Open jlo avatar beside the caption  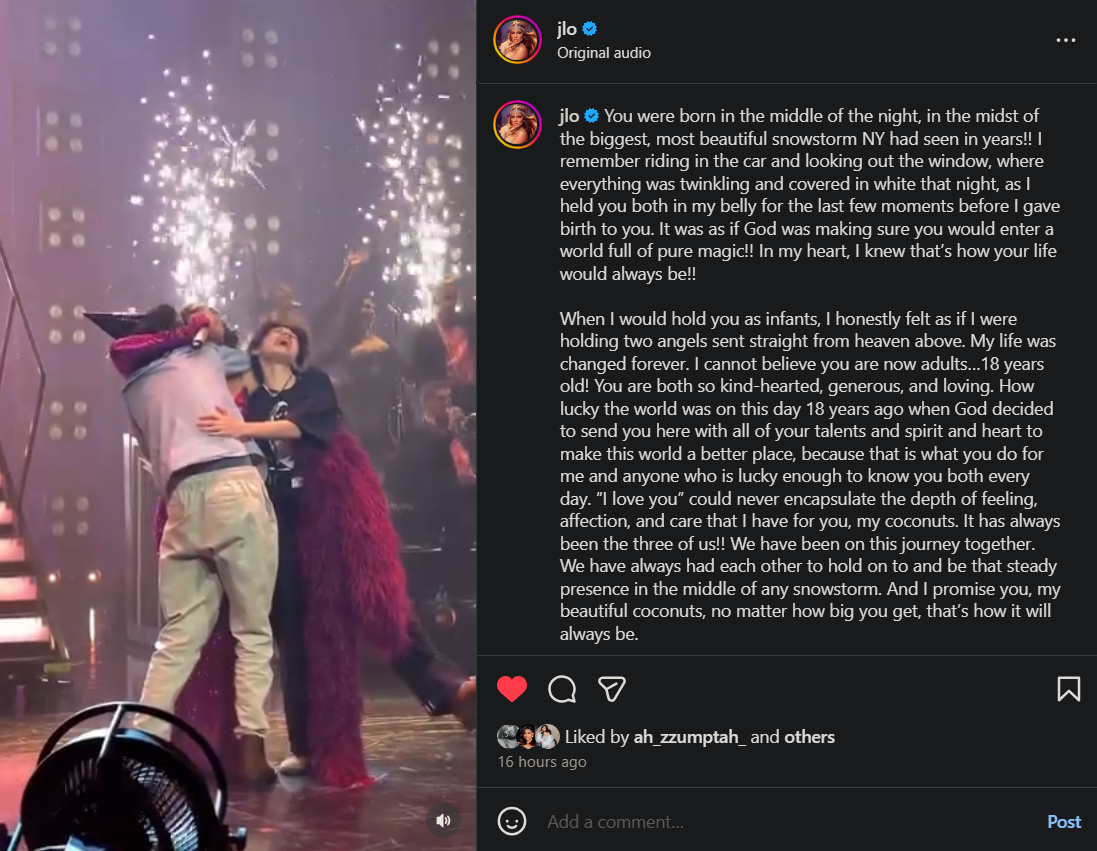518,125
